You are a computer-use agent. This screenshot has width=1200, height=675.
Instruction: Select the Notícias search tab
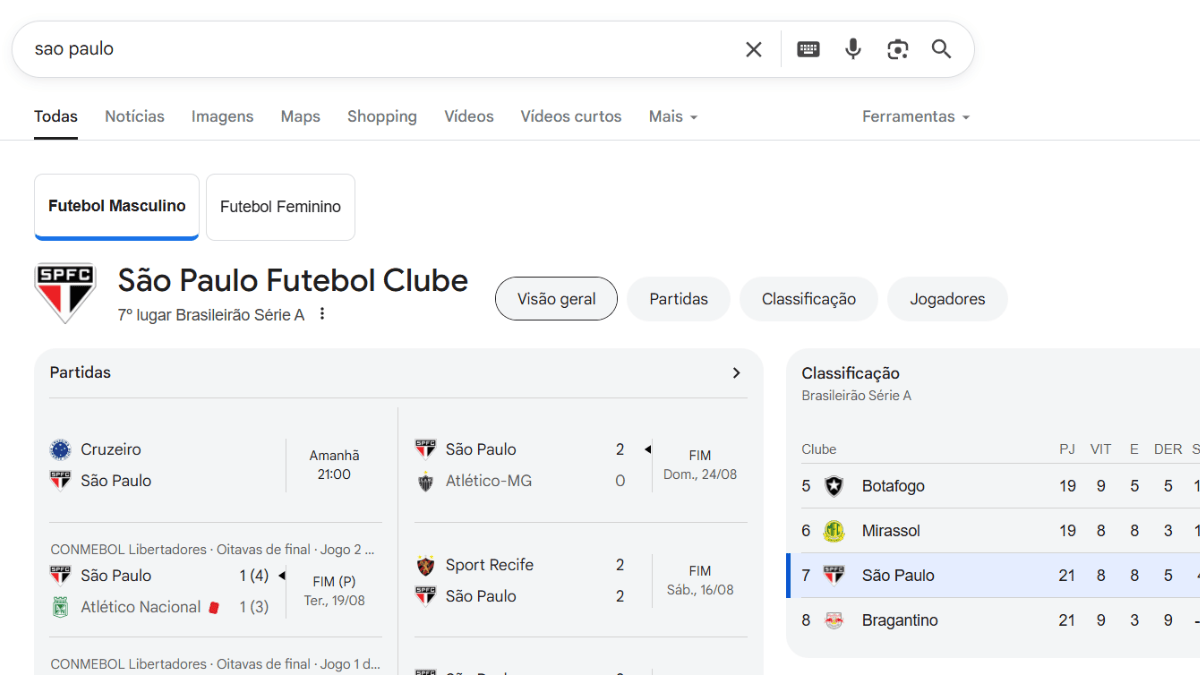tap(135, 117)
